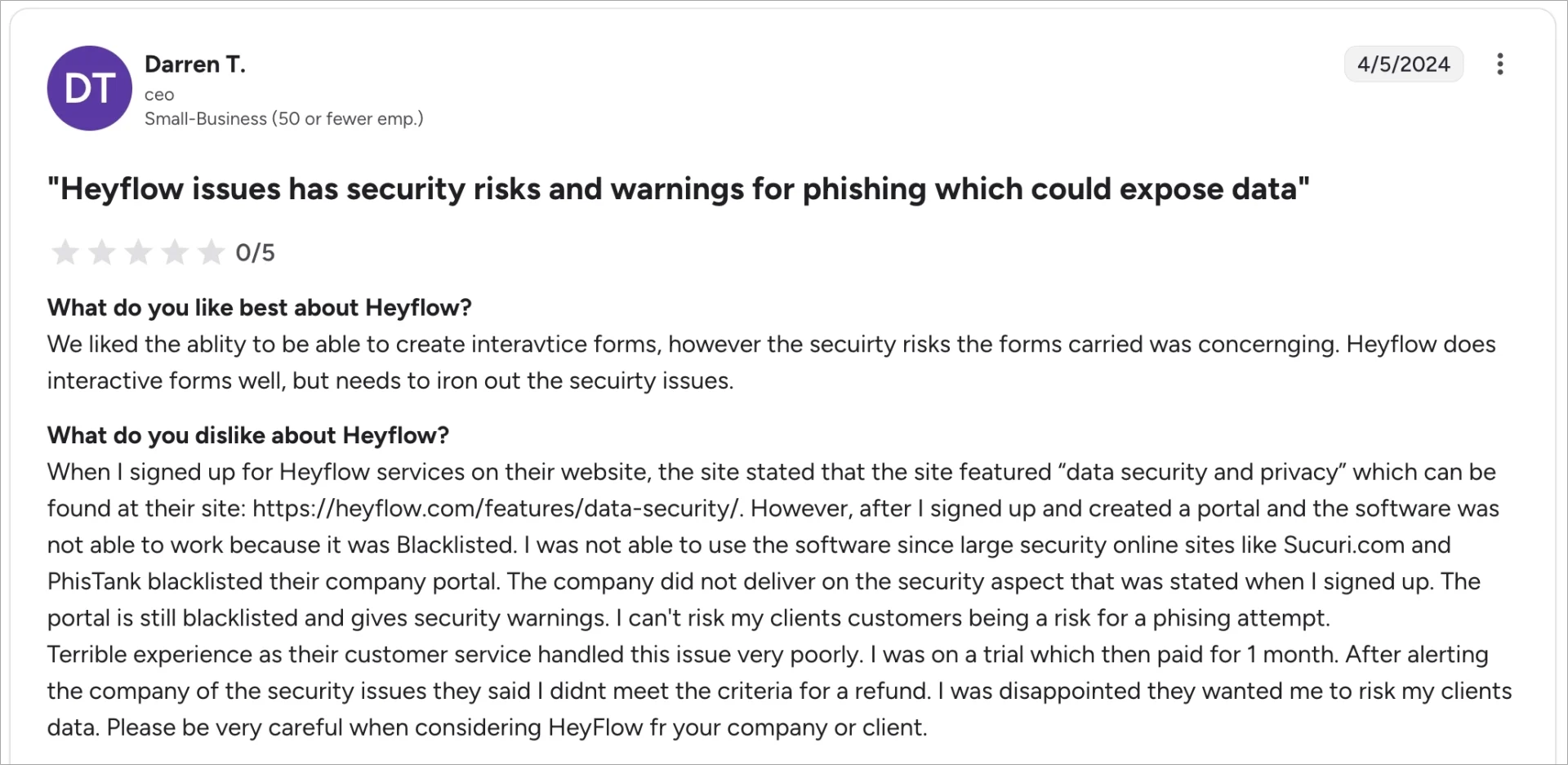Click the paragraph about interactive forms
The width and height of the screenshot is (1568, 765).
click(x=771, y=362)
